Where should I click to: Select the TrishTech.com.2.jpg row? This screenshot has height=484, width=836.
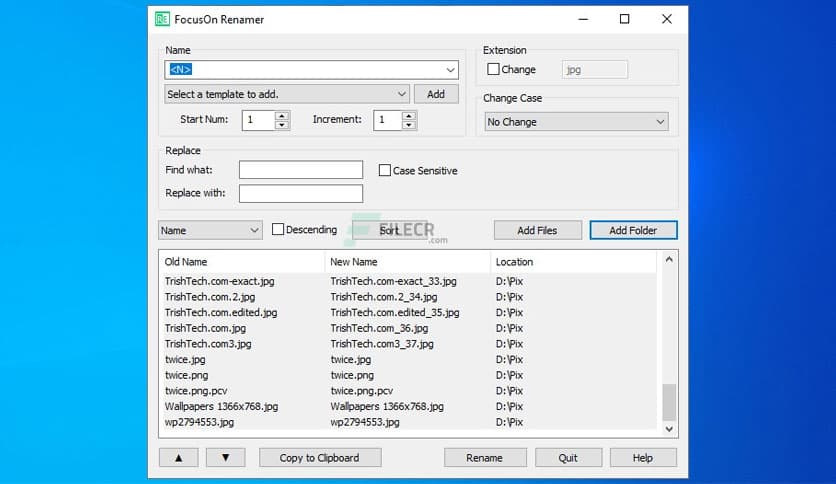click(x=408, y=297)
